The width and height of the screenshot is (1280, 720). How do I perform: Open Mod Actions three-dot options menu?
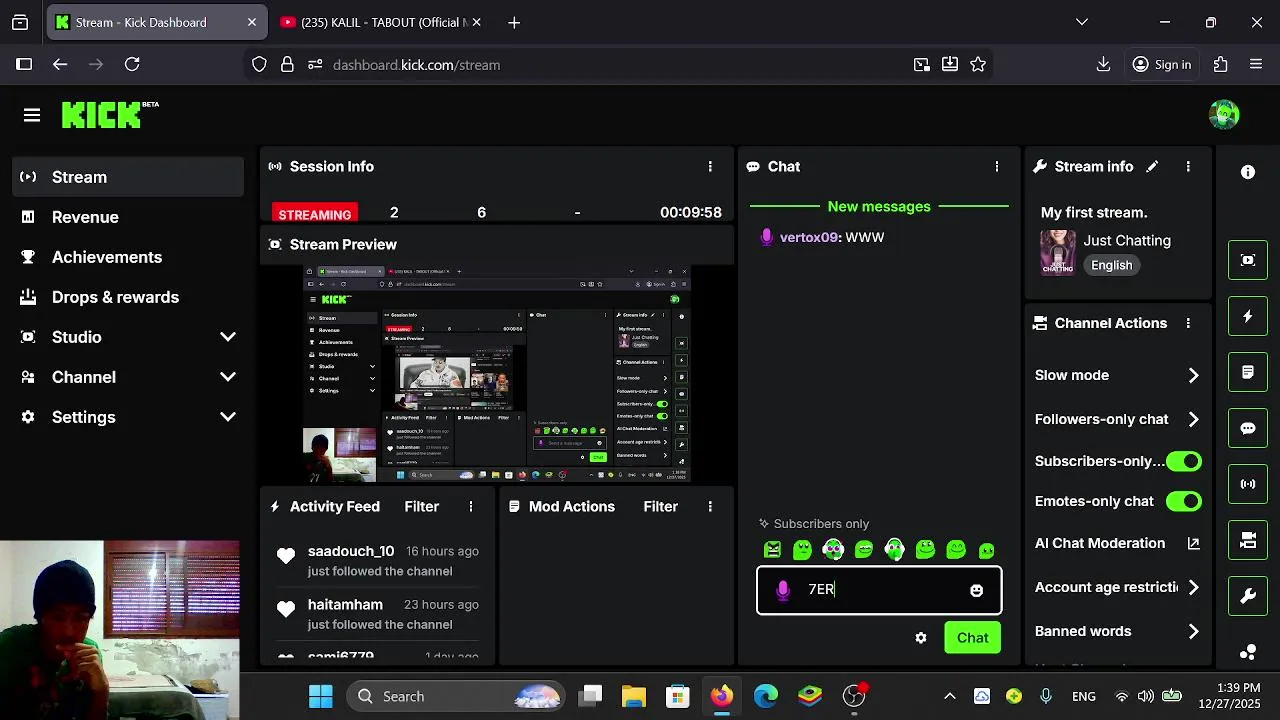click(710, 506)
